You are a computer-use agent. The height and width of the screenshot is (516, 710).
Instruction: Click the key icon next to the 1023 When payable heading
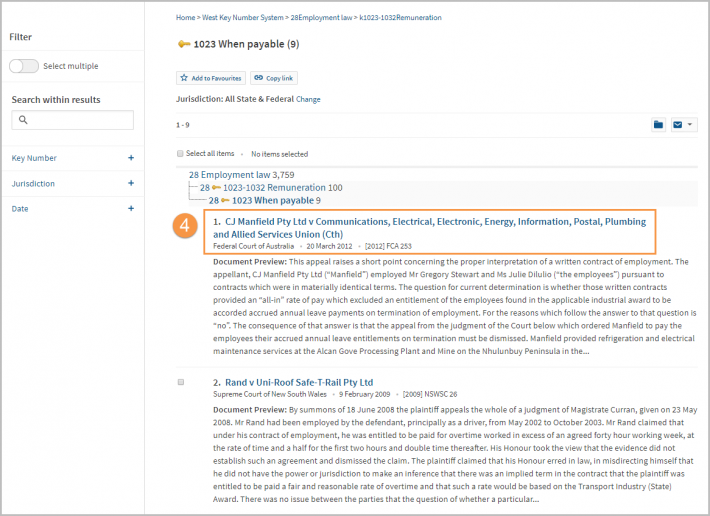click(x=184, y=44)
